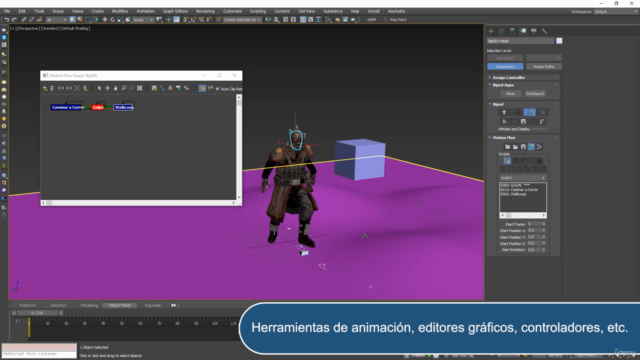Open the Hierarchy command panel tab
This screenshot has height=360, width=640.
point(512,31)
